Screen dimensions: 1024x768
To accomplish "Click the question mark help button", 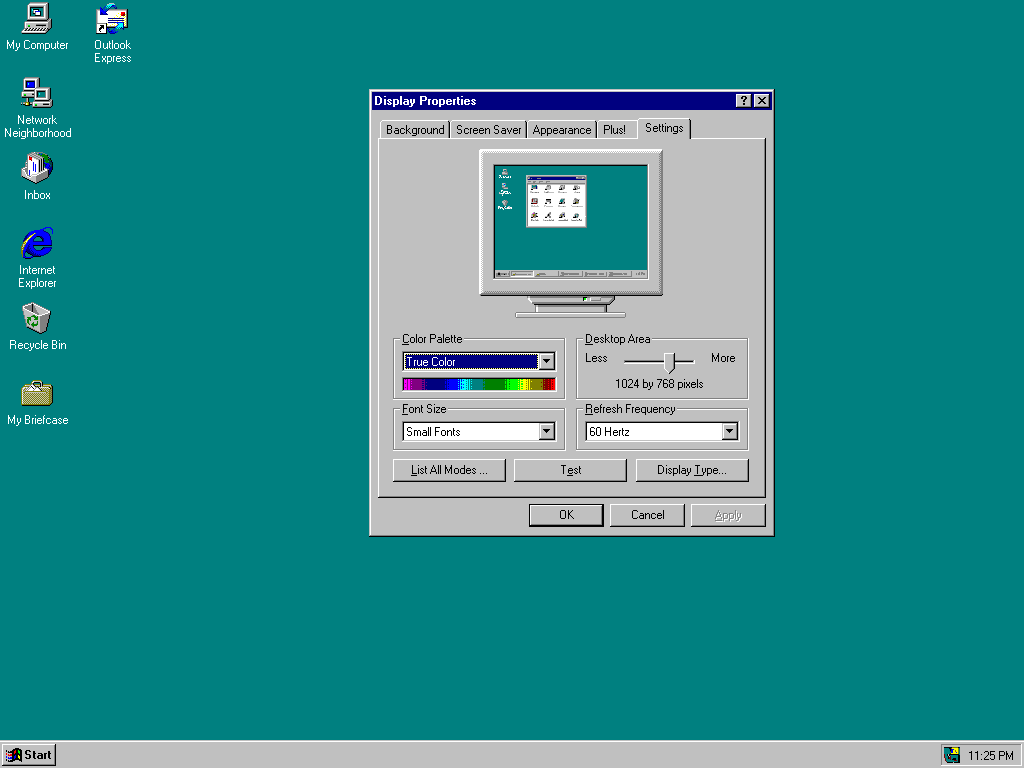I will [744, 101].
